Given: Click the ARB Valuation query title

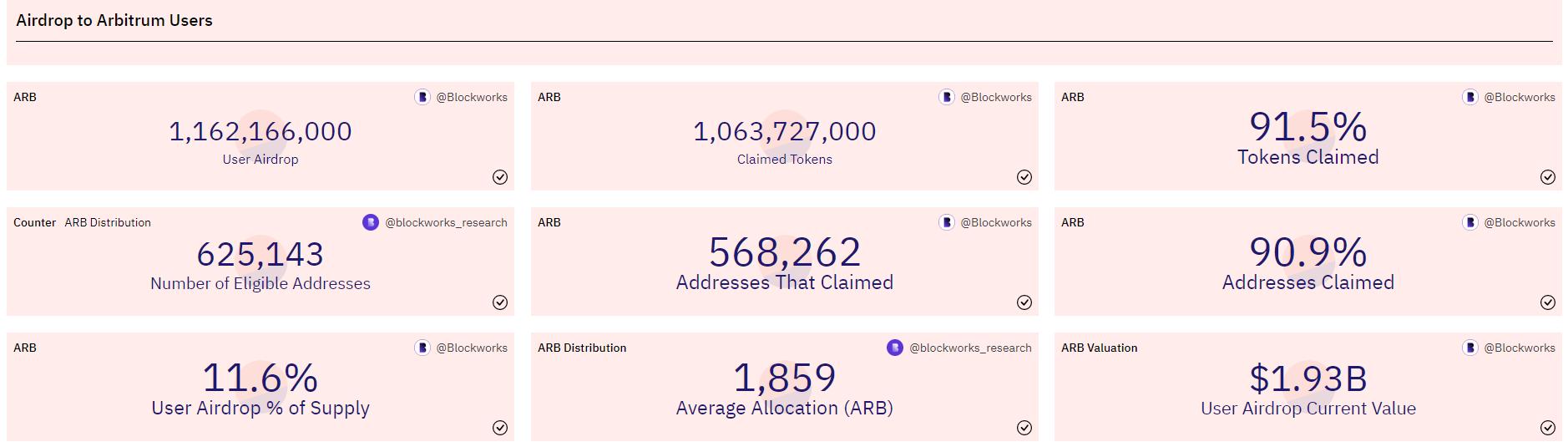Looking at the screenshot, I should coord(1099,348).
